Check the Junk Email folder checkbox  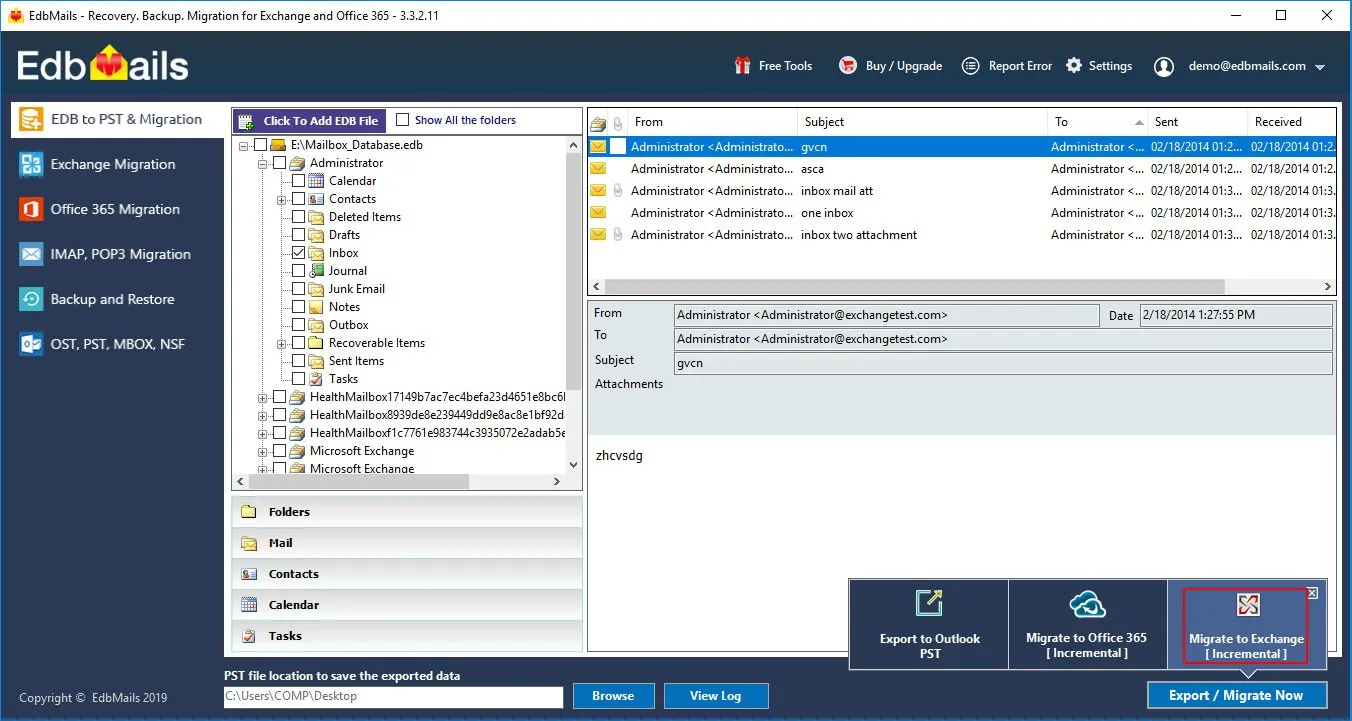(298, 289)
